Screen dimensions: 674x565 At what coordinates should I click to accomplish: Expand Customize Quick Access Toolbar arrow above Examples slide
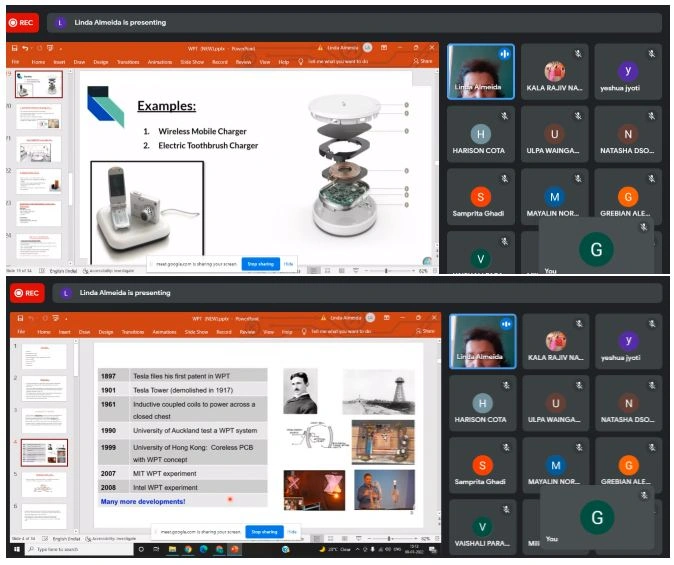click(x=61, y=49)
